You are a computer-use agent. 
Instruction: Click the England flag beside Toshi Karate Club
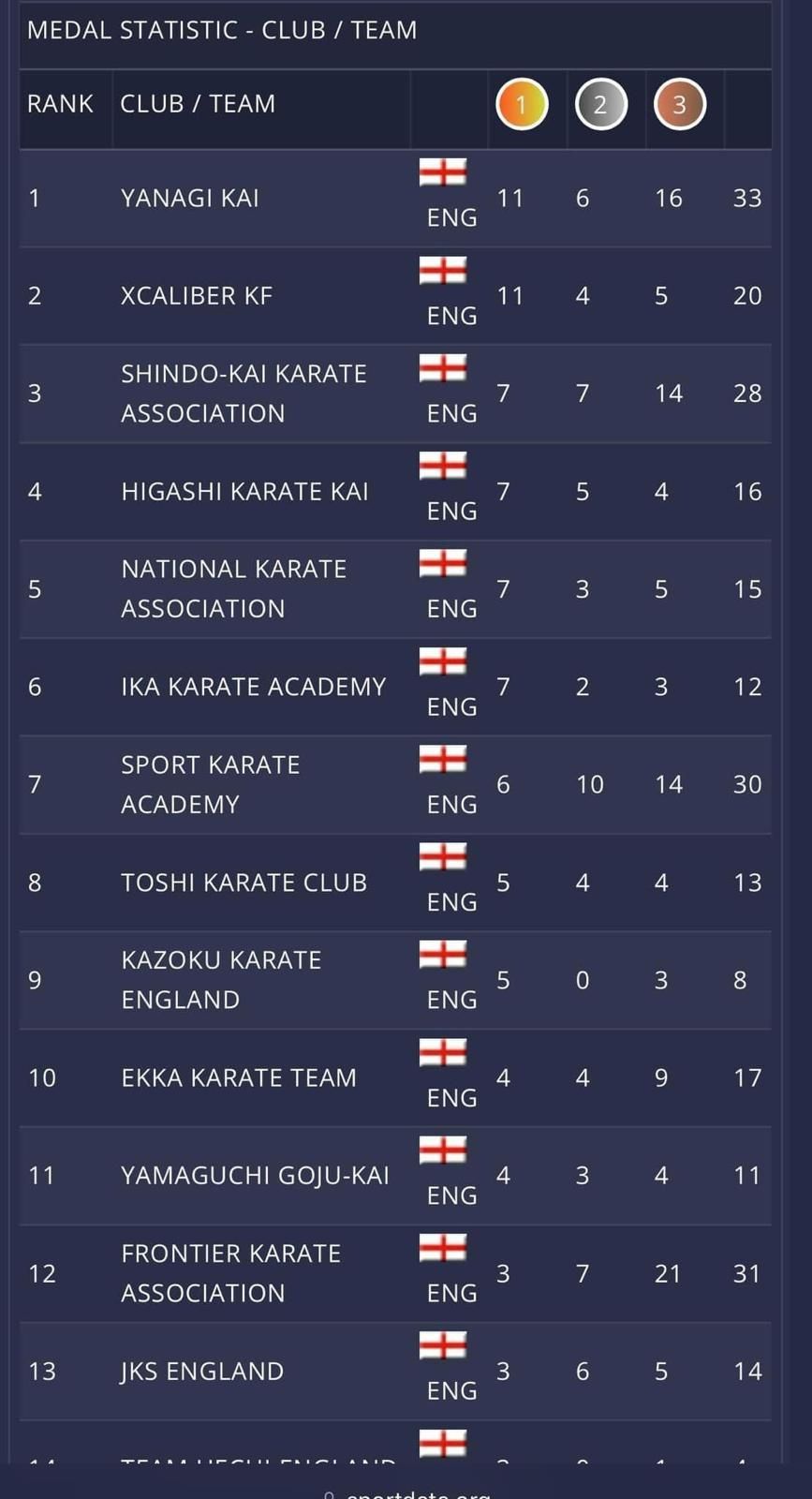click(442, 856)
